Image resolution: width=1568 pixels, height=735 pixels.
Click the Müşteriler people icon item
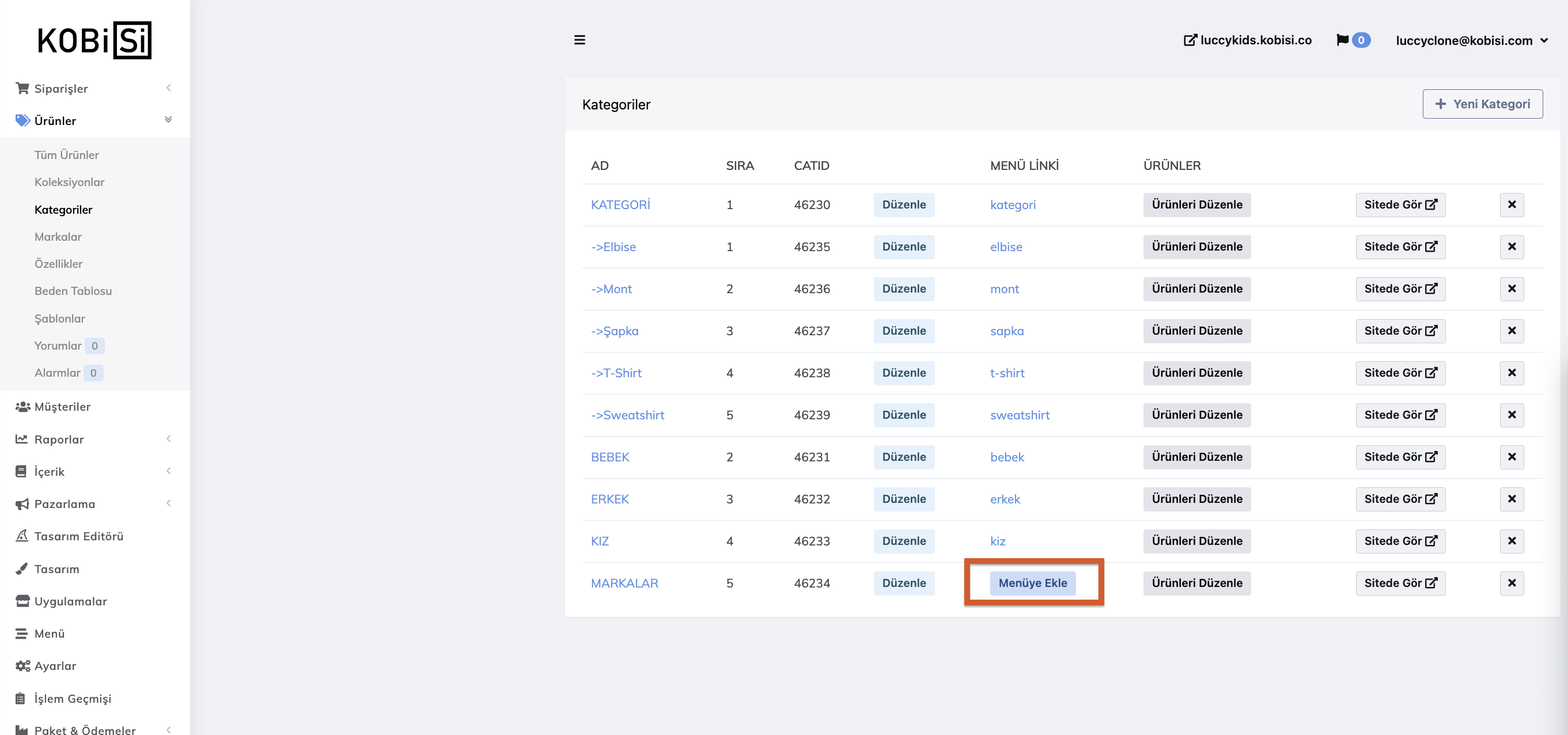(x=62, y=407)
